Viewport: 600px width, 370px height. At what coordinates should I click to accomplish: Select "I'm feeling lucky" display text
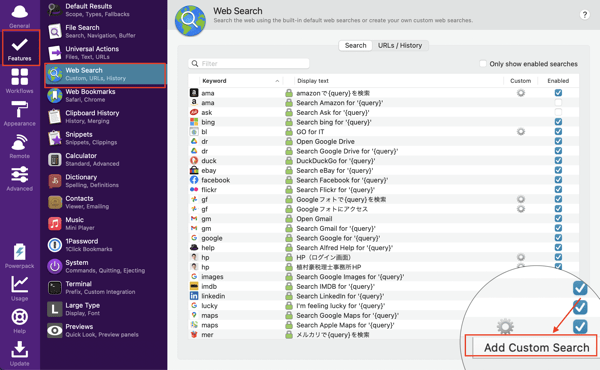point(341,306)
